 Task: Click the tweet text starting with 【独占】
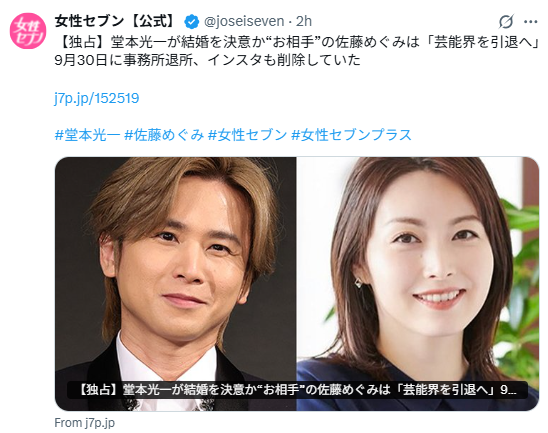point(297,42)
